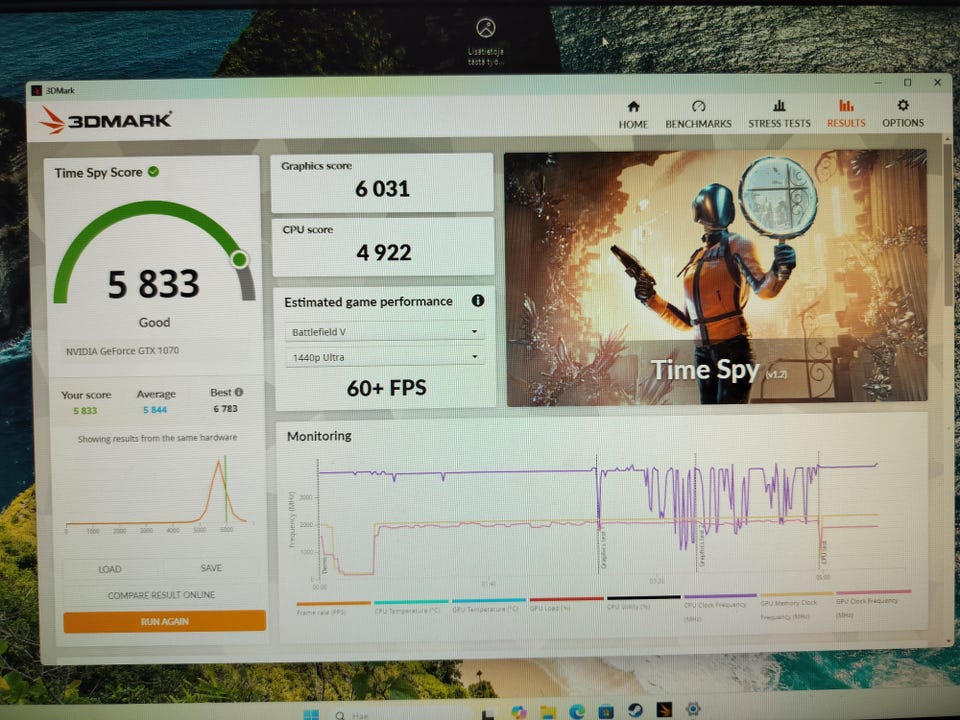
Task: Open Settings from the taskbar
Action: [693, 709]
